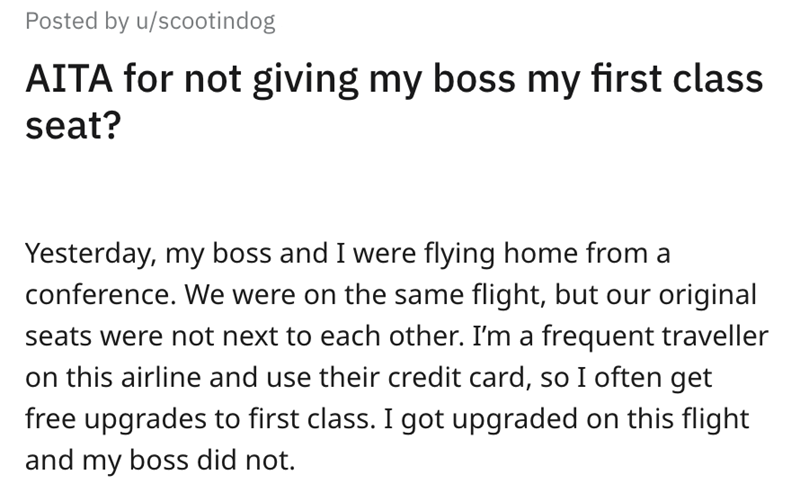Click the word "Yesterday" in the post body

pos(84,254)
